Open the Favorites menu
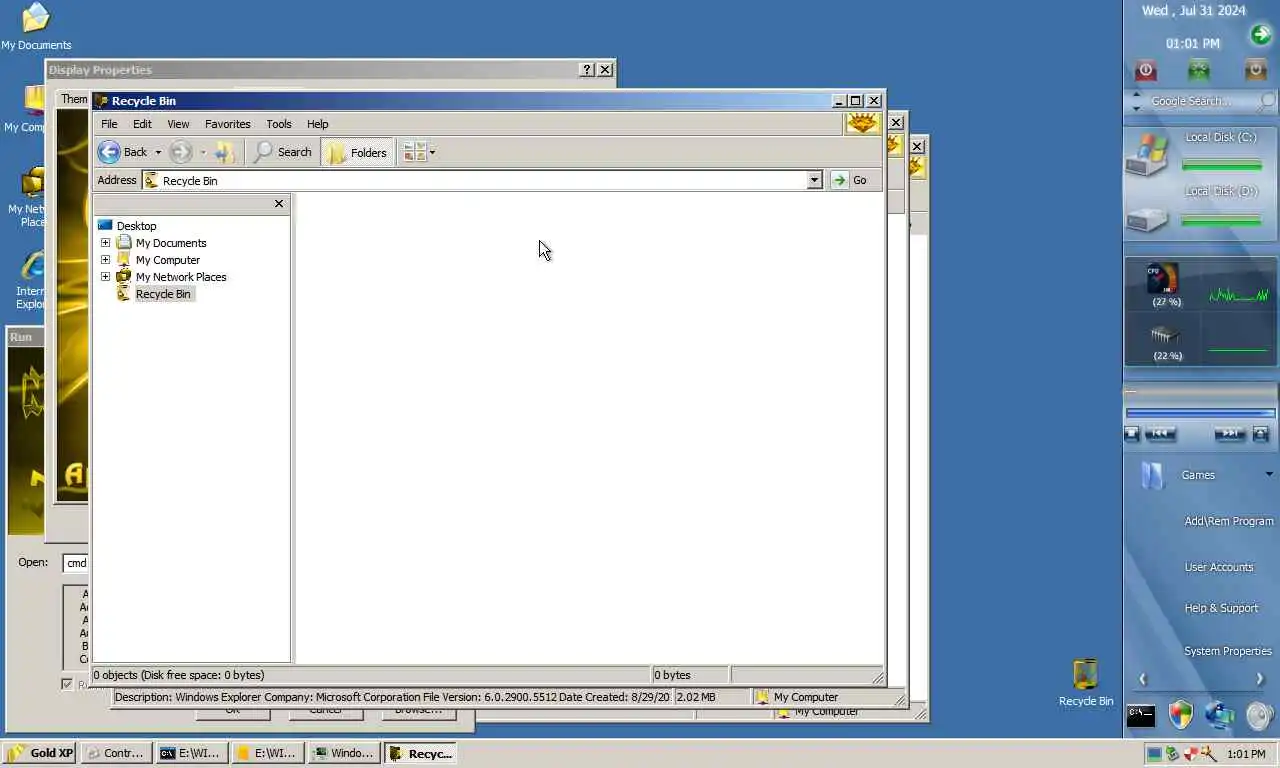The height and width of the screenshot is (768, 1280). (x=227, y=124)
